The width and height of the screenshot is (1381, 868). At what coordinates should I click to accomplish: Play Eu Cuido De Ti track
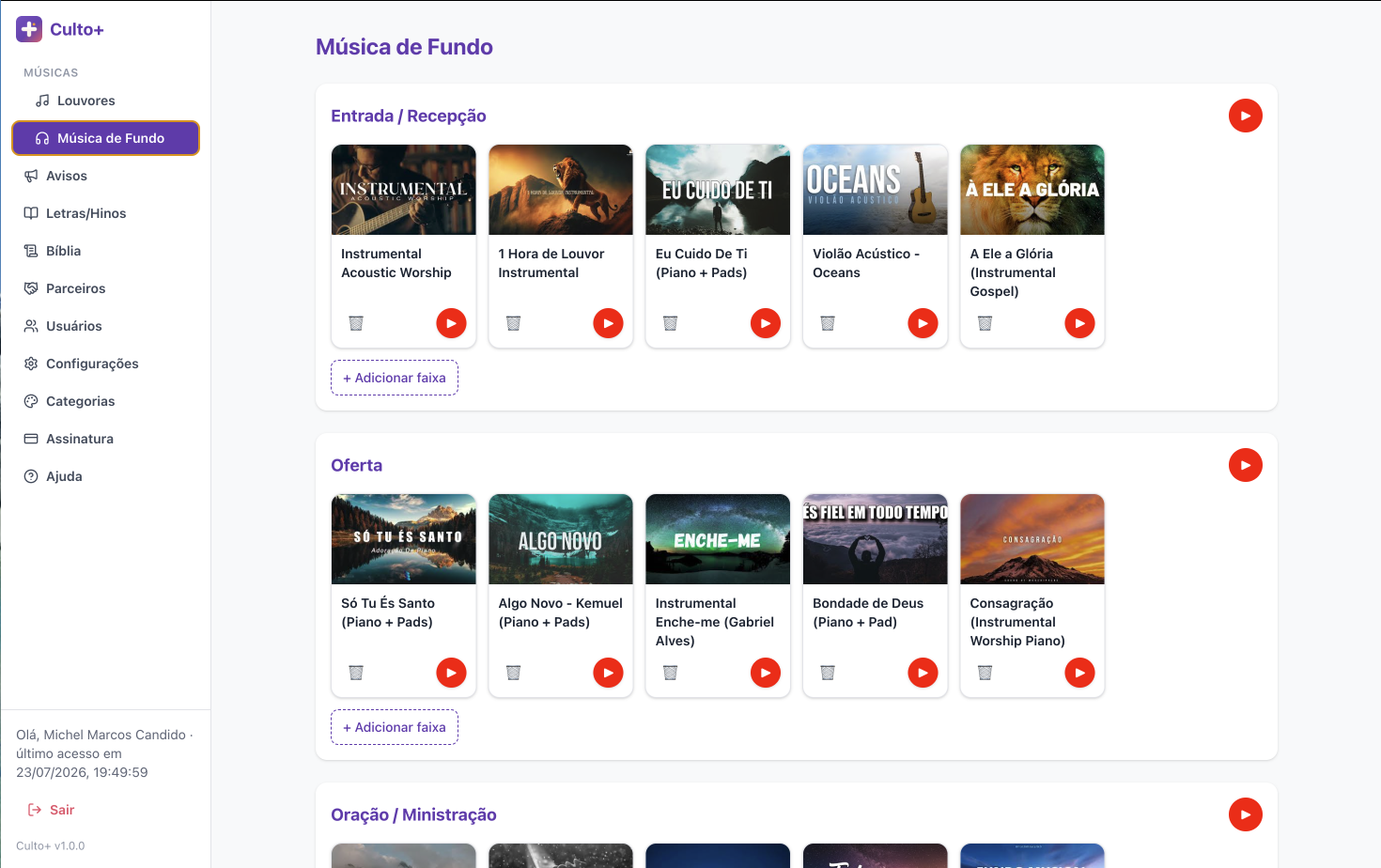tap(766, 323)
